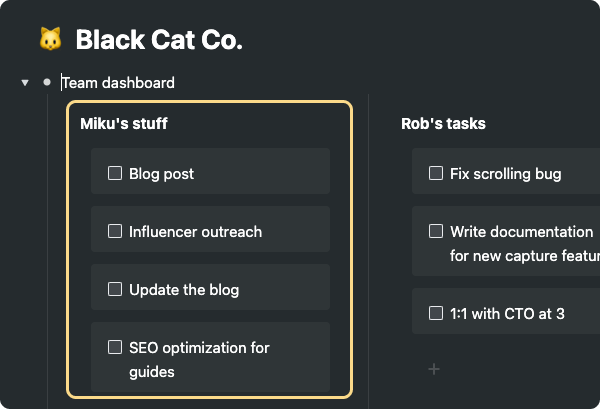Tick the Influencer outreach checkbox
The width and height of the screenshot is (600, 409).
pyautogui.click(x=115, y=232)
